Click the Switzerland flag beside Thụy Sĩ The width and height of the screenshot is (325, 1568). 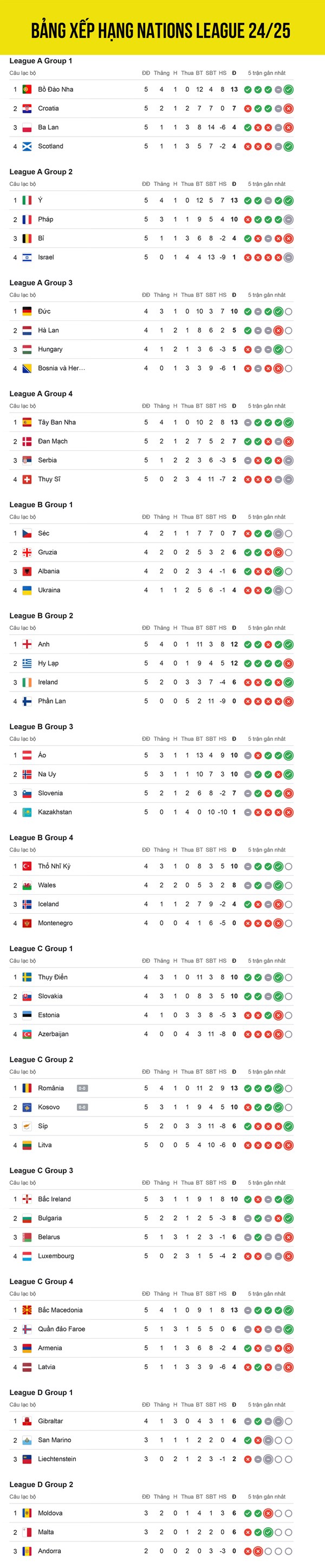[27, 480]
